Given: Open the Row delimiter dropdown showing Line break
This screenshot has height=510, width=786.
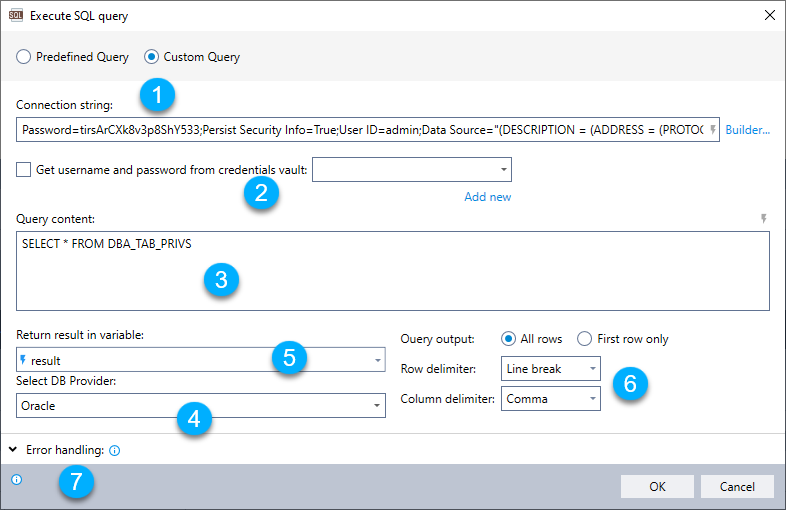Looking at the screenshot, I should 550,369.
